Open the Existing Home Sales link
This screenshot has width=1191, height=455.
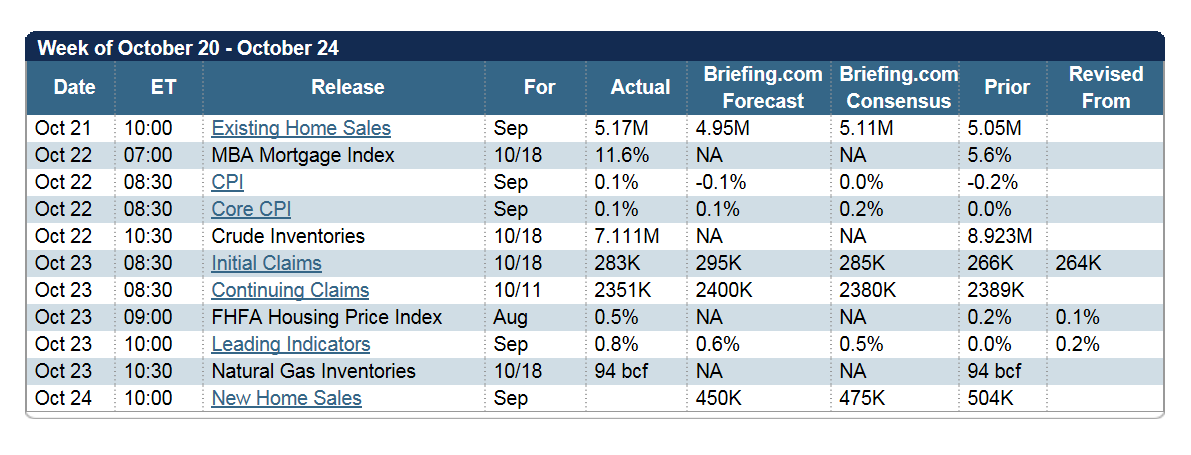pos(301,128)
